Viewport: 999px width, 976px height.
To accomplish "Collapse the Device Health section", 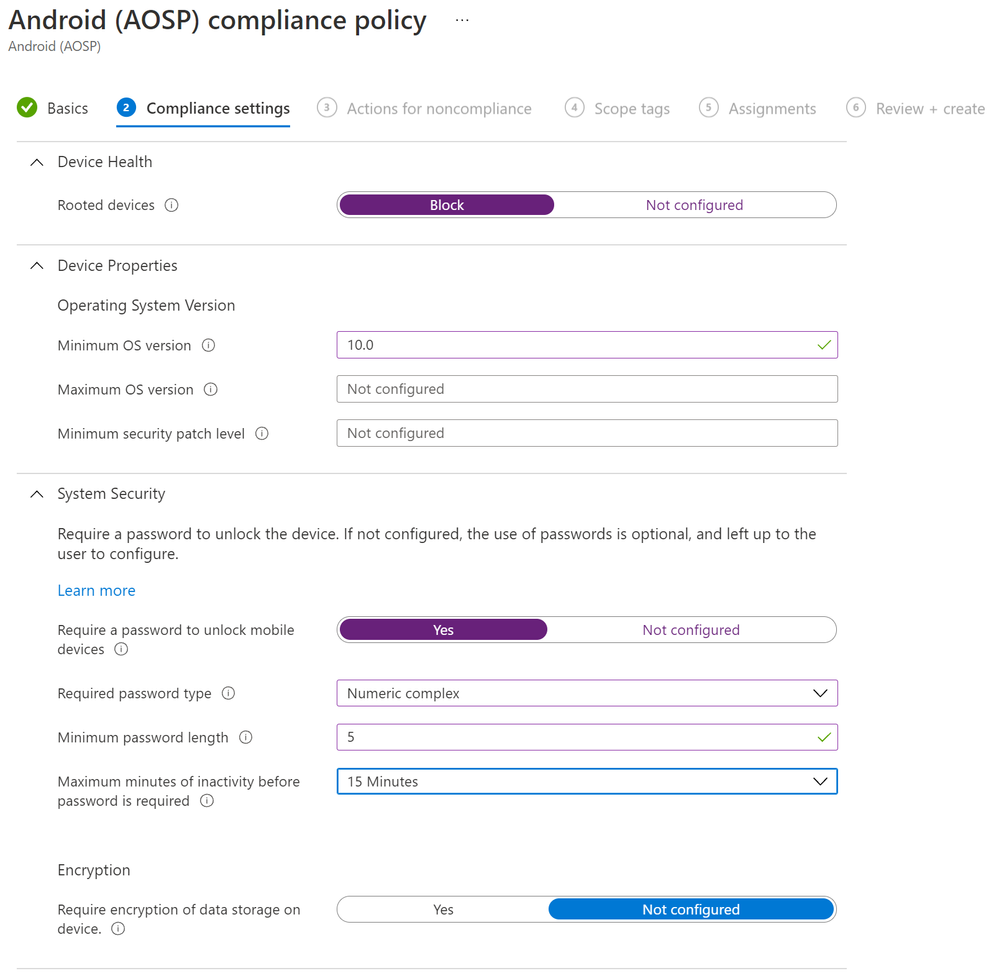I will click(37, 162).
